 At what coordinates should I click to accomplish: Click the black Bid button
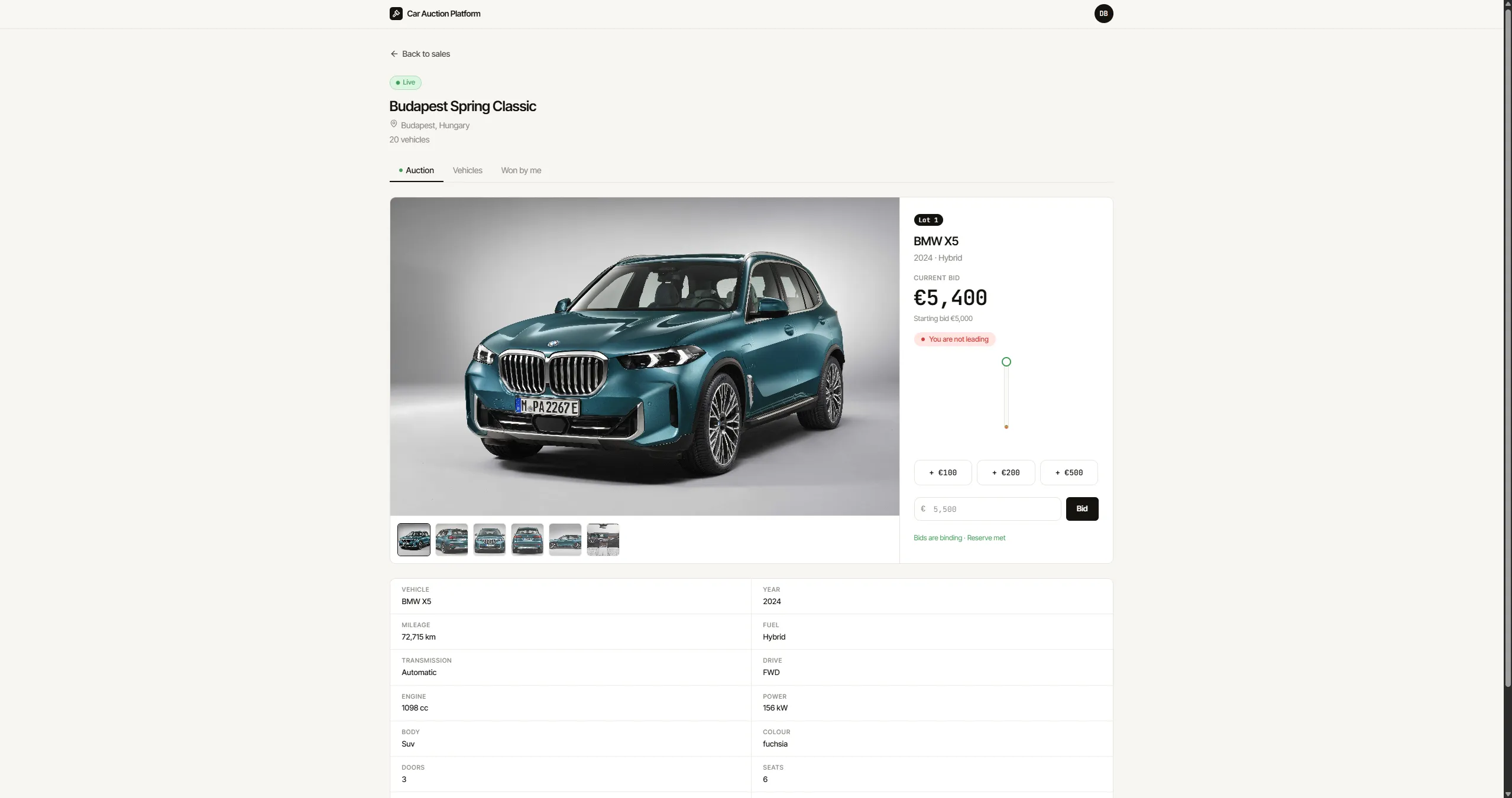1082,508
